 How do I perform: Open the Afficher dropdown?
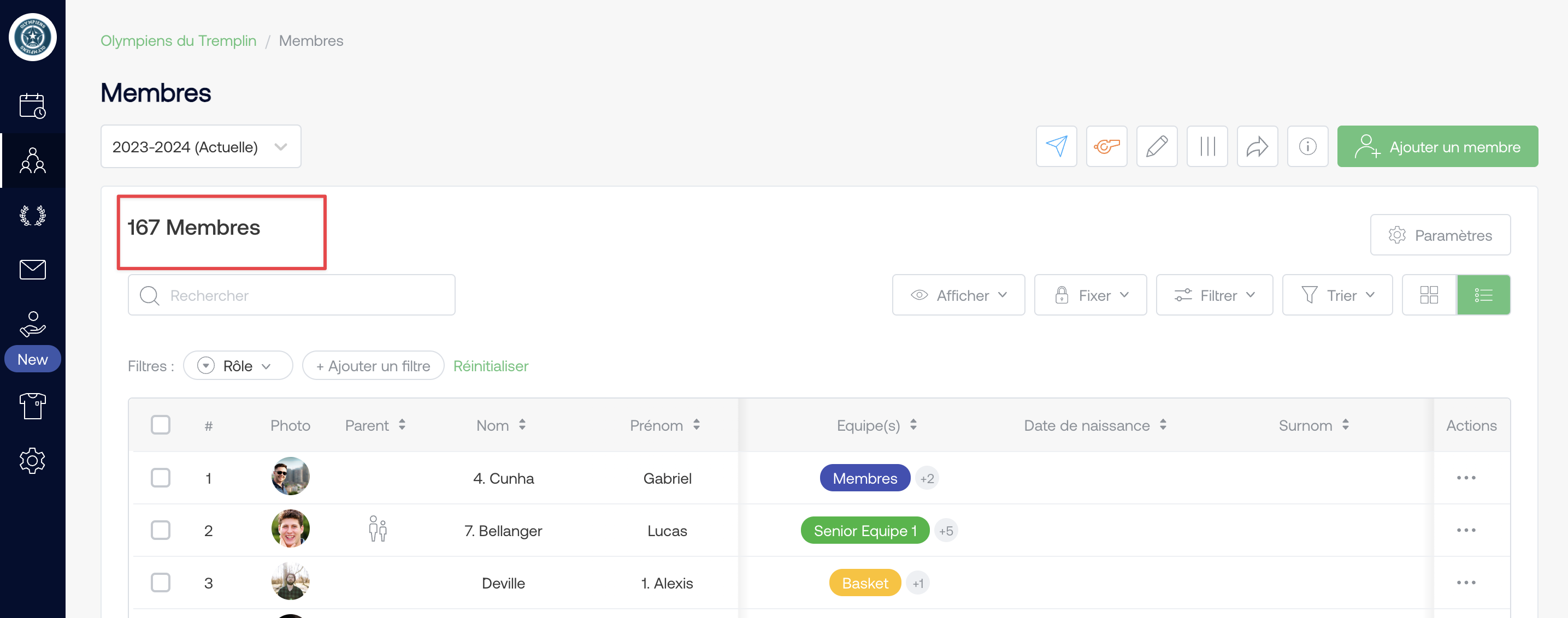coord(958,295)
